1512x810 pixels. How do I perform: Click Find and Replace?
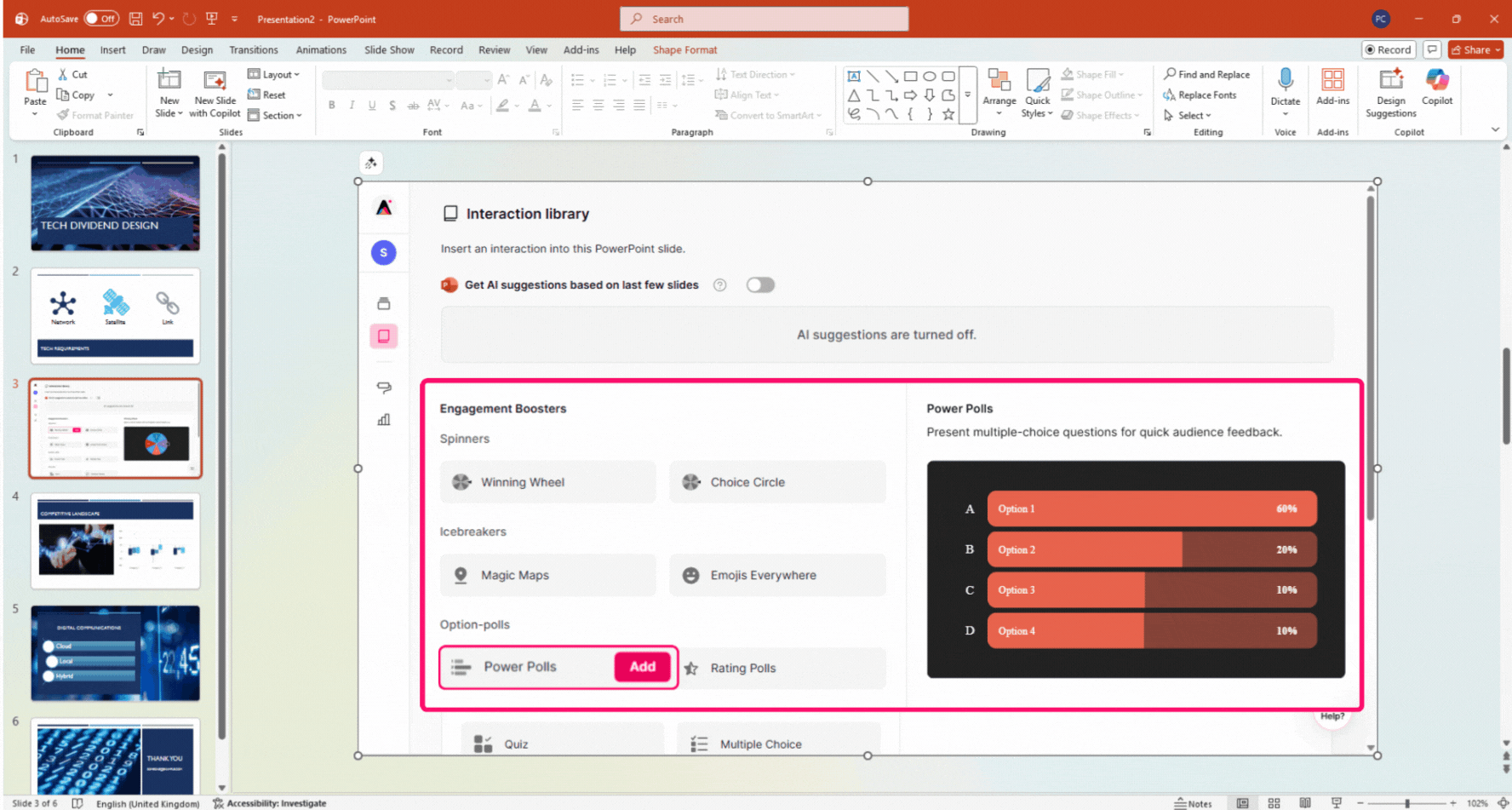click(1206, 75)
